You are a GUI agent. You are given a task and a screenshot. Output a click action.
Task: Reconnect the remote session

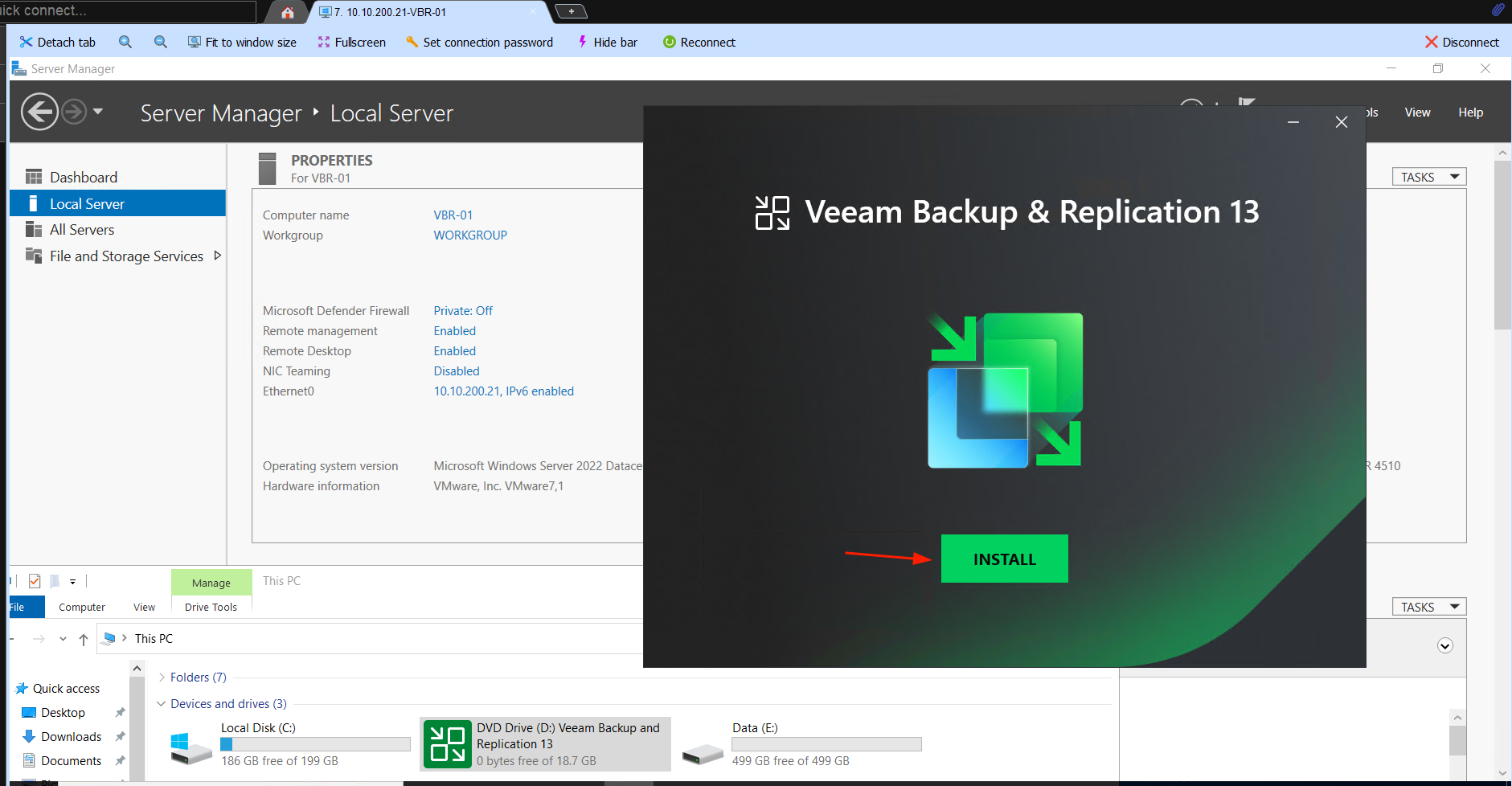pyautogui.click(x=699, y=42)
